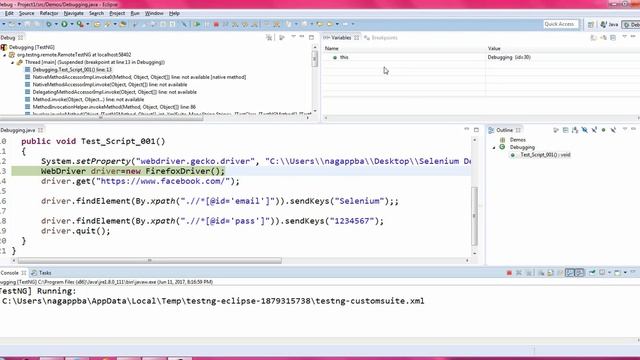Toggle Show Console on standard out change
The width and height of the screenshot is (640, 360).
(570, 273)
